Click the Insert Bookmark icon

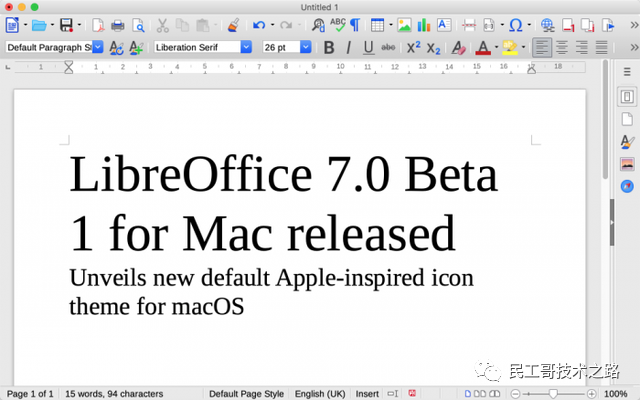tap(608, 25)
